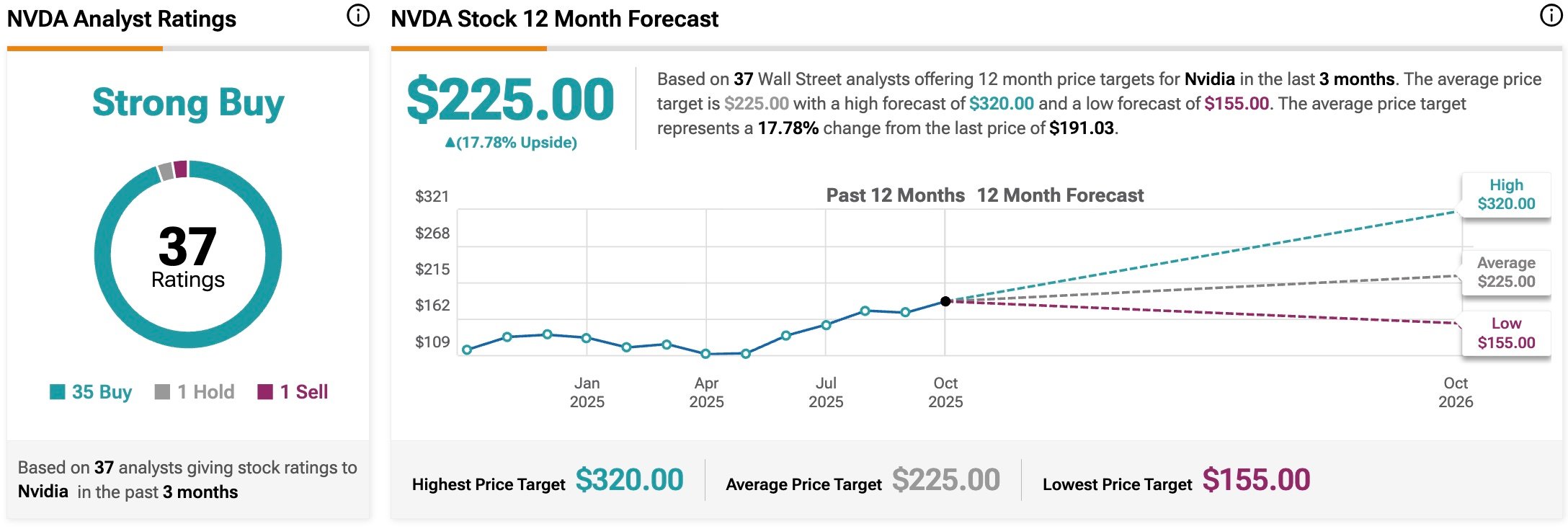Click the teal Buy legend swatch
Image resolution: width=1568 pixels, height=529 pixels.
pos(58,391)
